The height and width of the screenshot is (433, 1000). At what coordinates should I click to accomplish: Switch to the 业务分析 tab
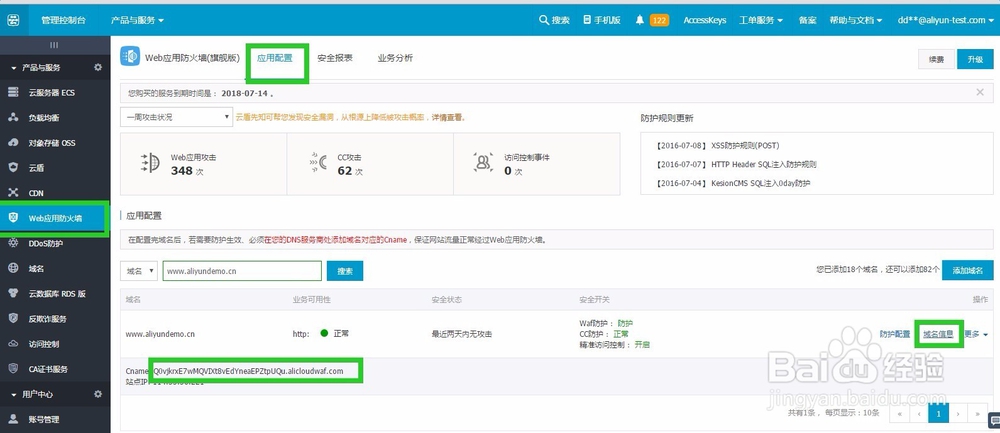[395, 58]
